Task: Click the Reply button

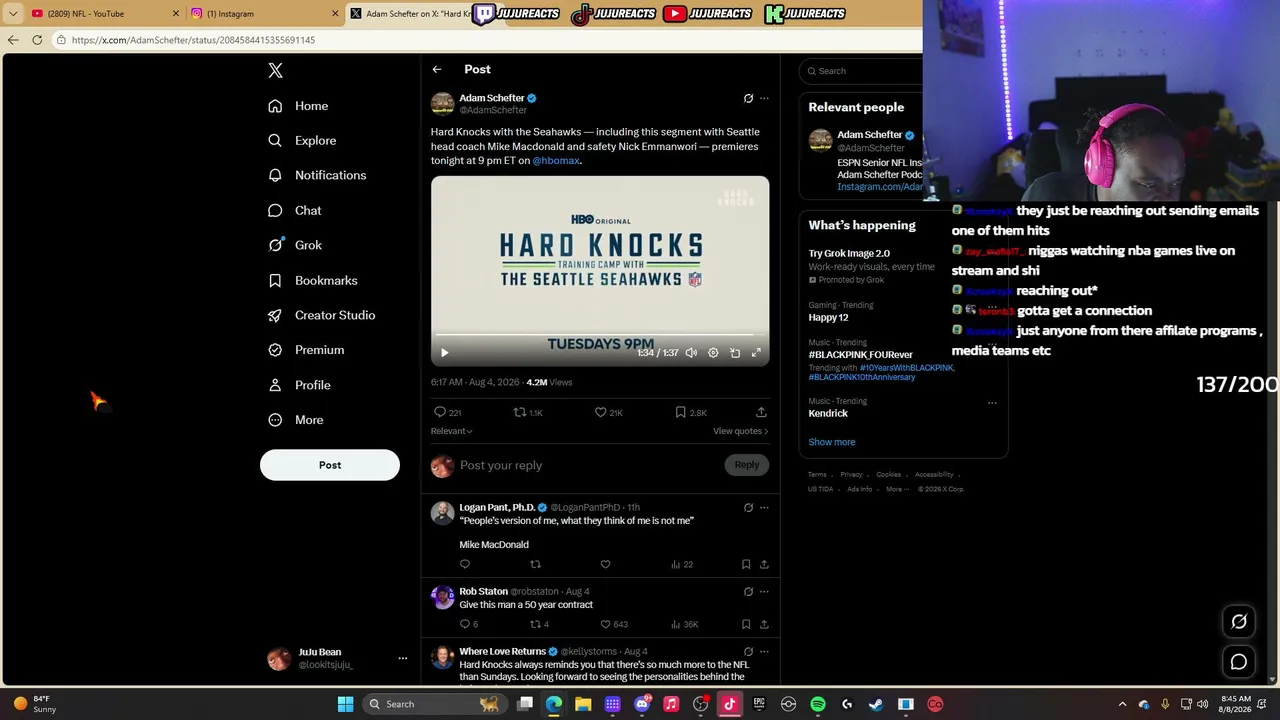Action: pyautogui.click(x=747, y=465)
